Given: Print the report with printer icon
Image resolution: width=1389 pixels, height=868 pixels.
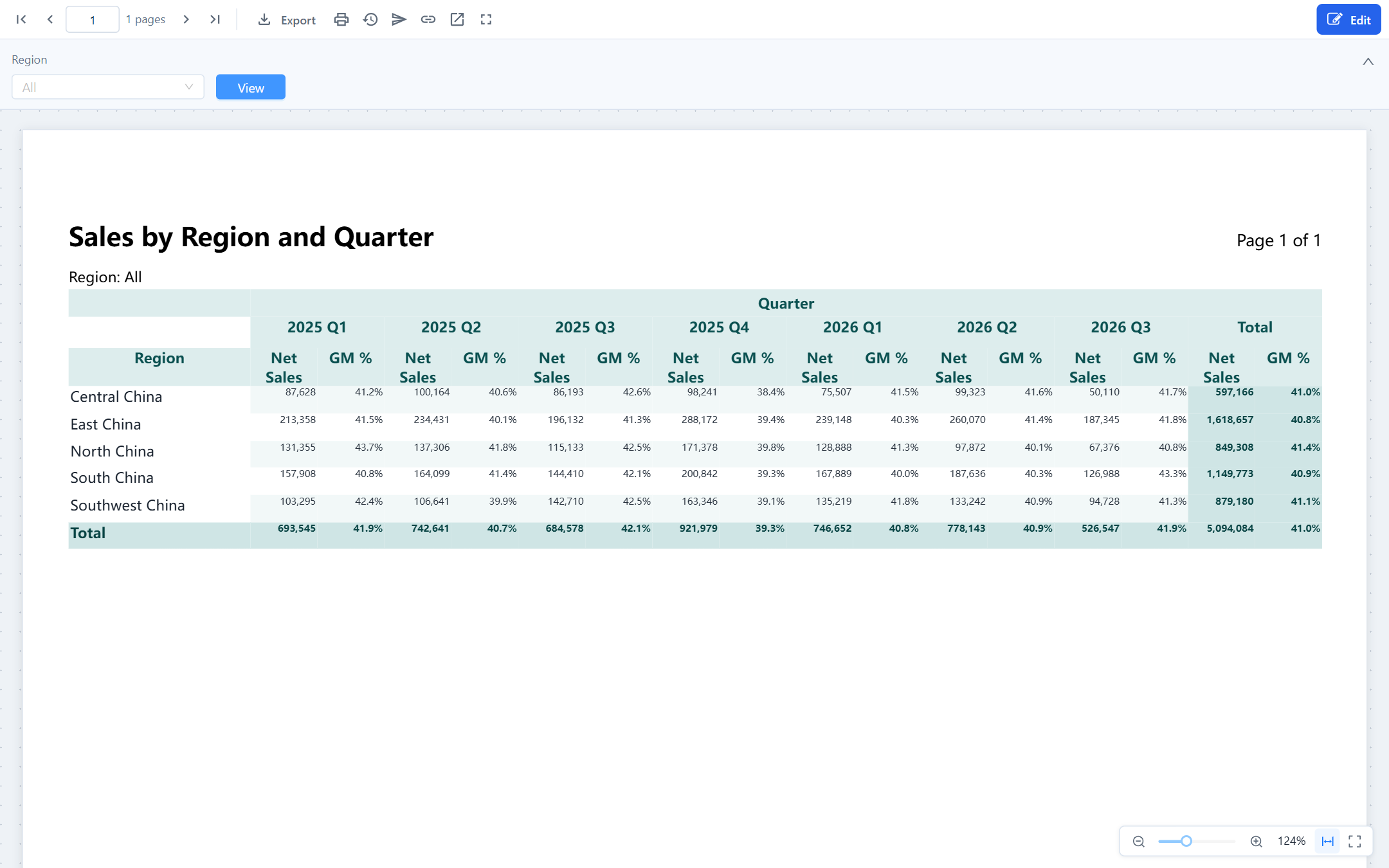Looking at the screenshot, I should click(x=341, y=19).
